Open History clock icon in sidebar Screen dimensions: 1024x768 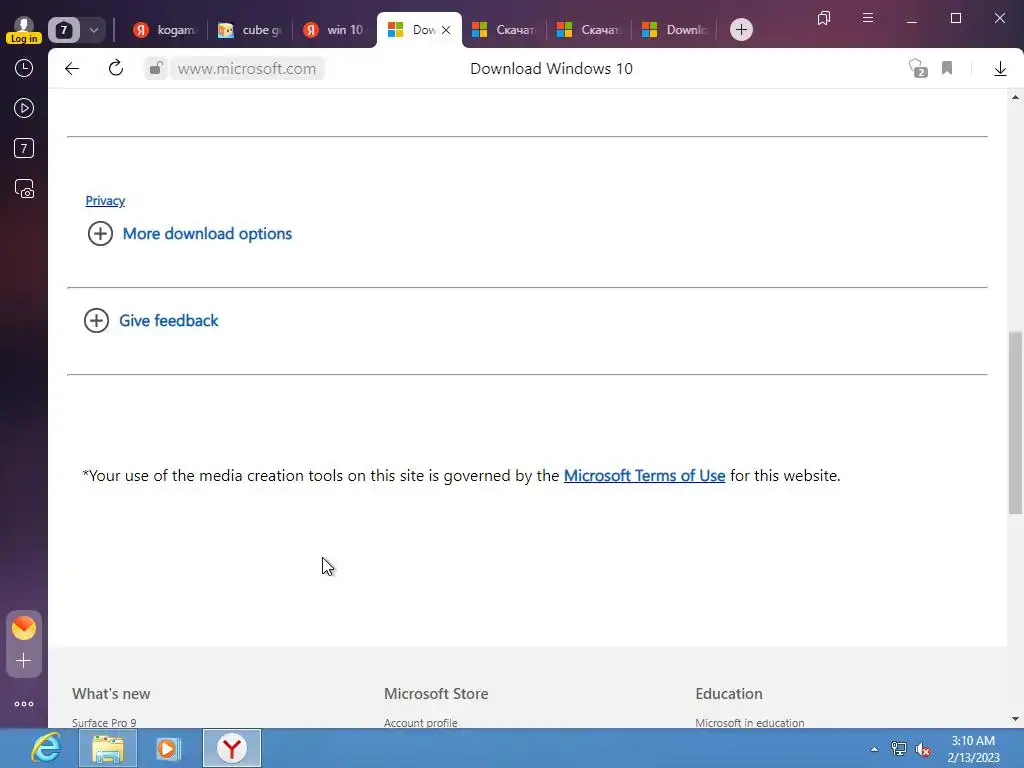(x=24, y=68)
